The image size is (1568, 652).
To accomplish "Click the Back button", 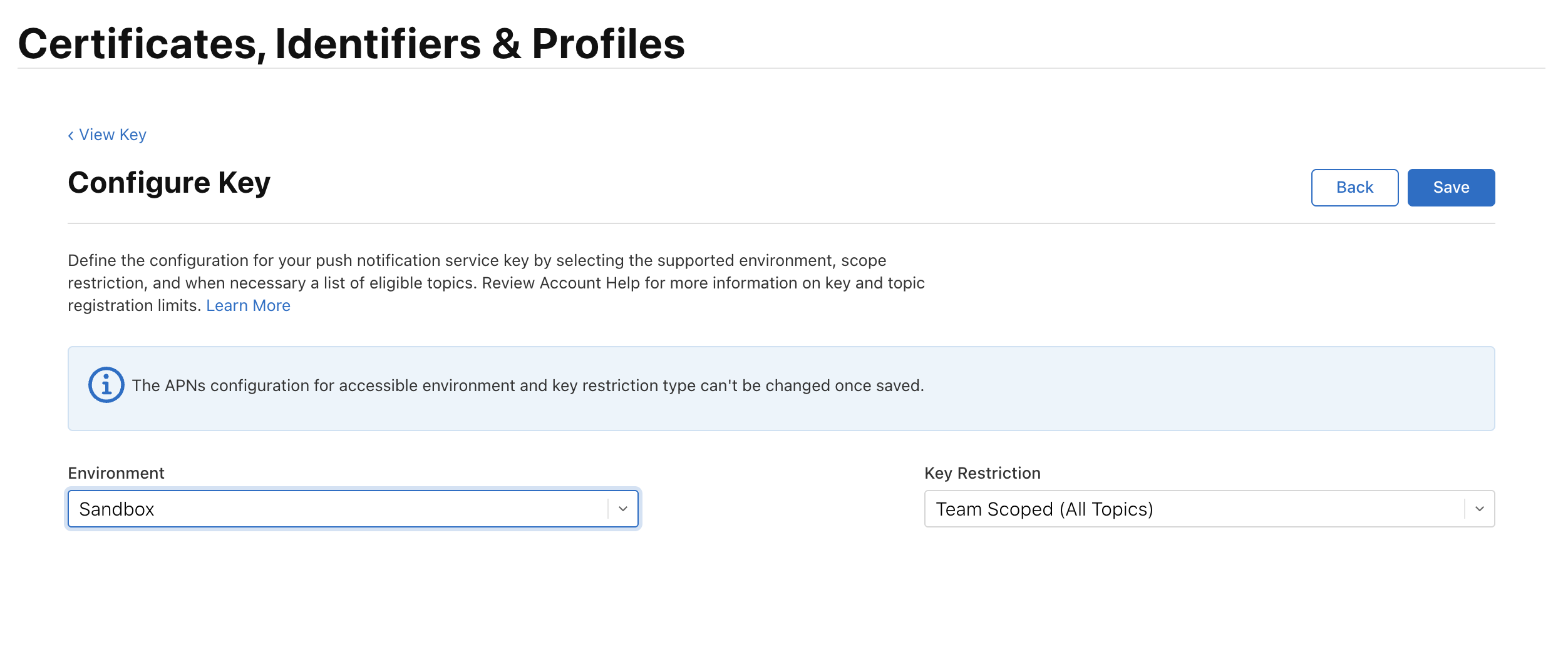I will click(x=1354, y=187).
